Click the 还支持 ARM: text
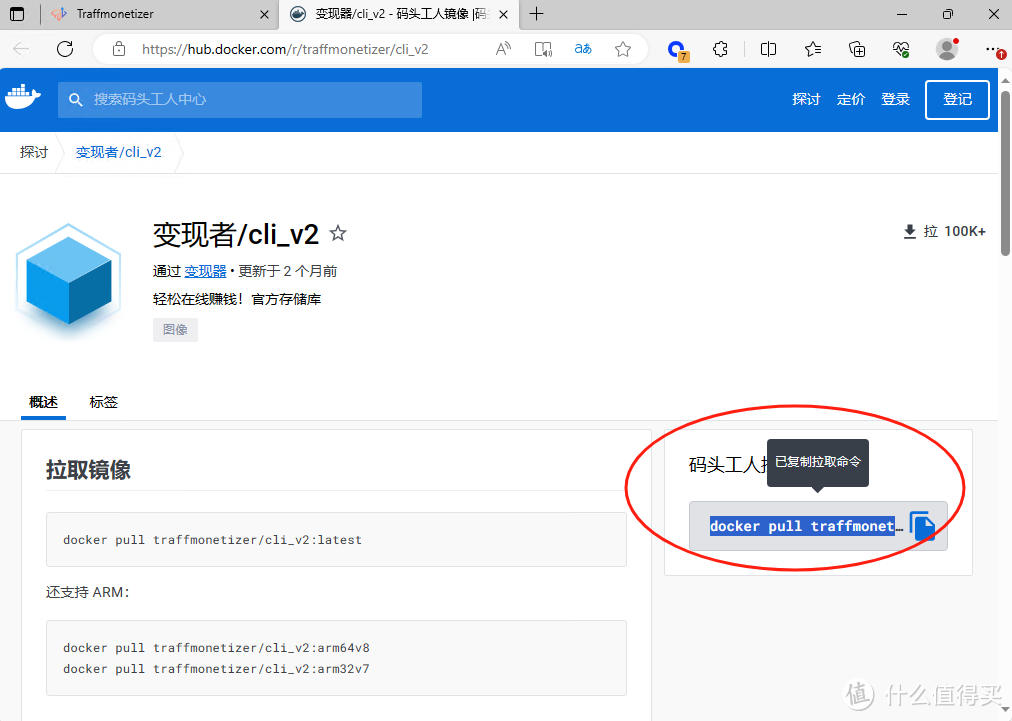Screen dimensions: 1012x721 (x=88, y=592)
